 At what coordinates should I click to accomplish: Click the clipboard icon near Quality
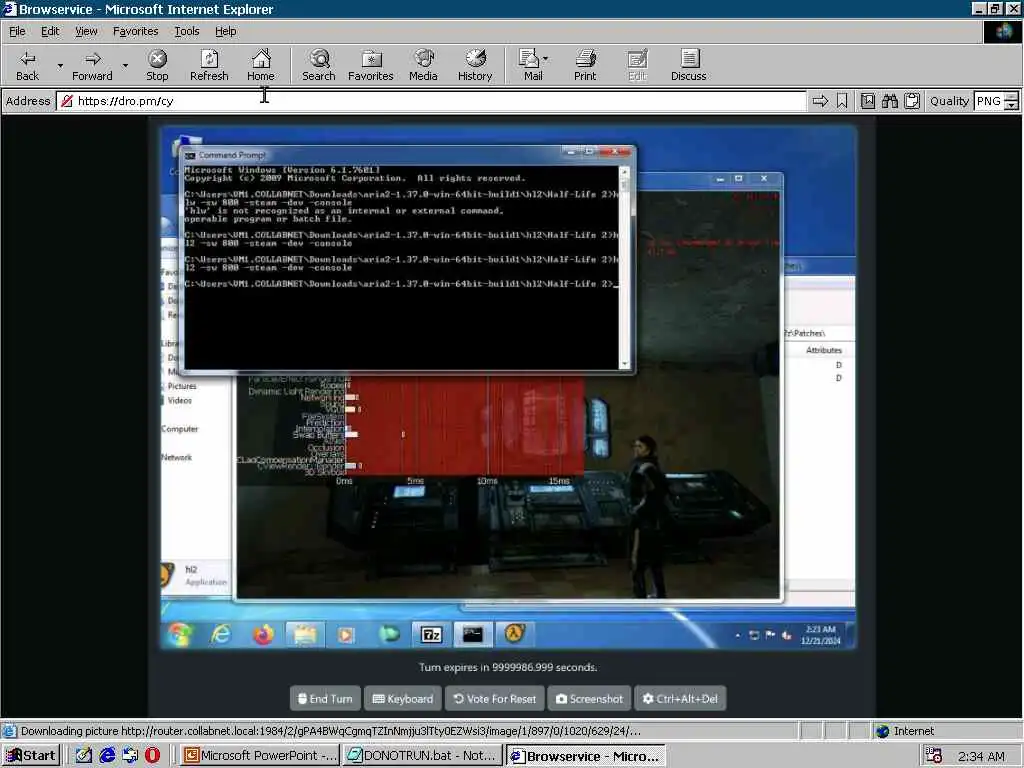click(912, 101)
